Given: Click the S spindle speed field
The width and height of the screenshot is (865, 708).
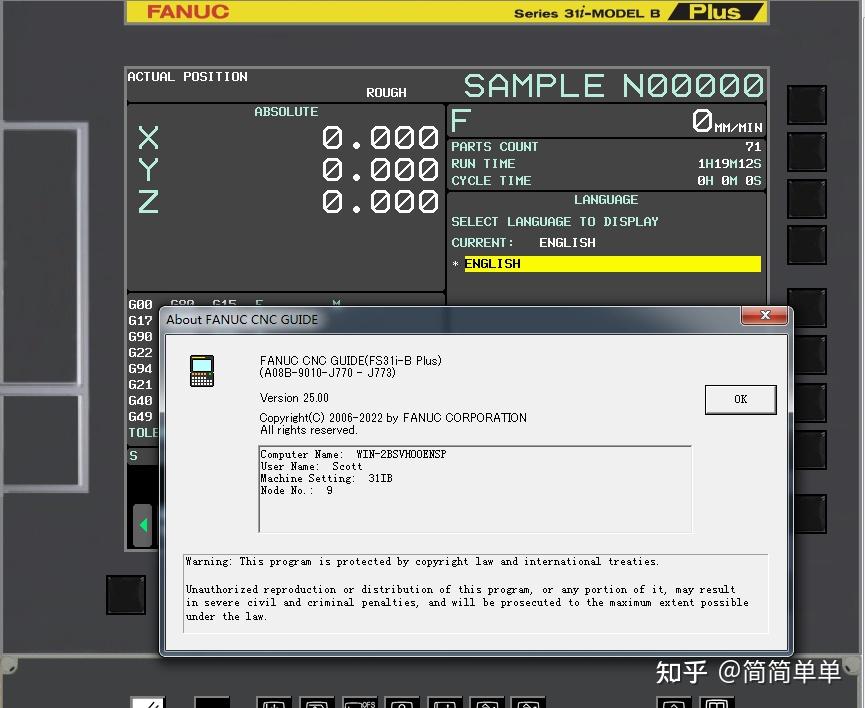Looking at the screenshot, I should pos(133,455).
